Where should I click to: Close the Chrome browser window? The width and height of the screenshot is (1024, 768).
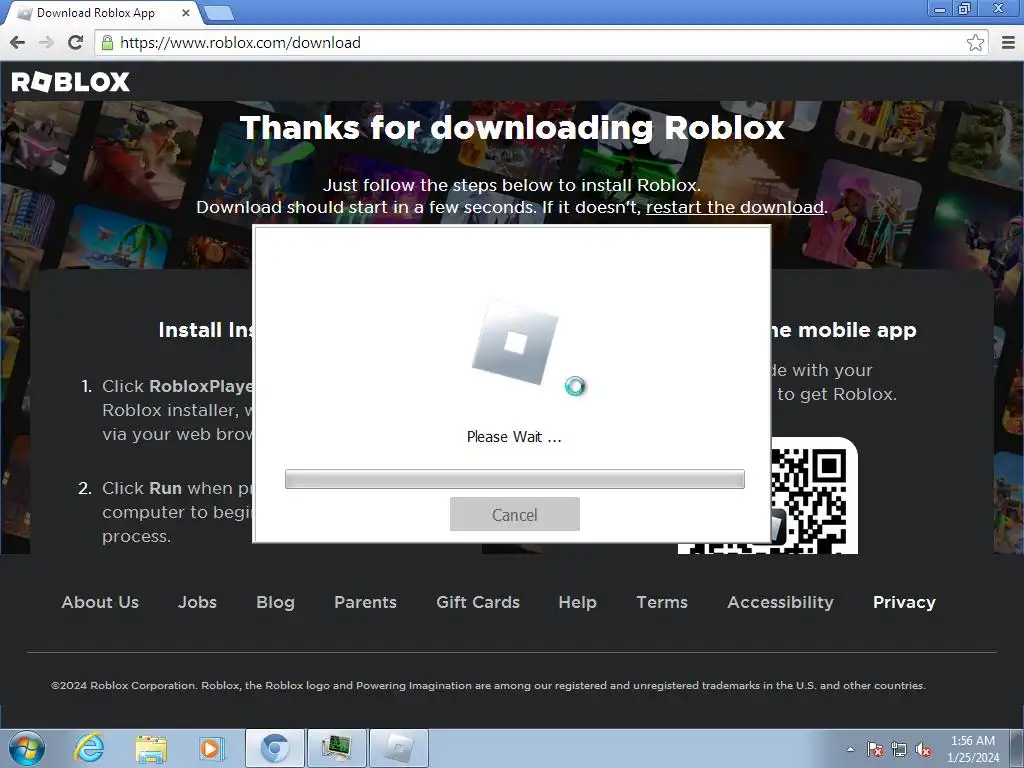point(999,9)
